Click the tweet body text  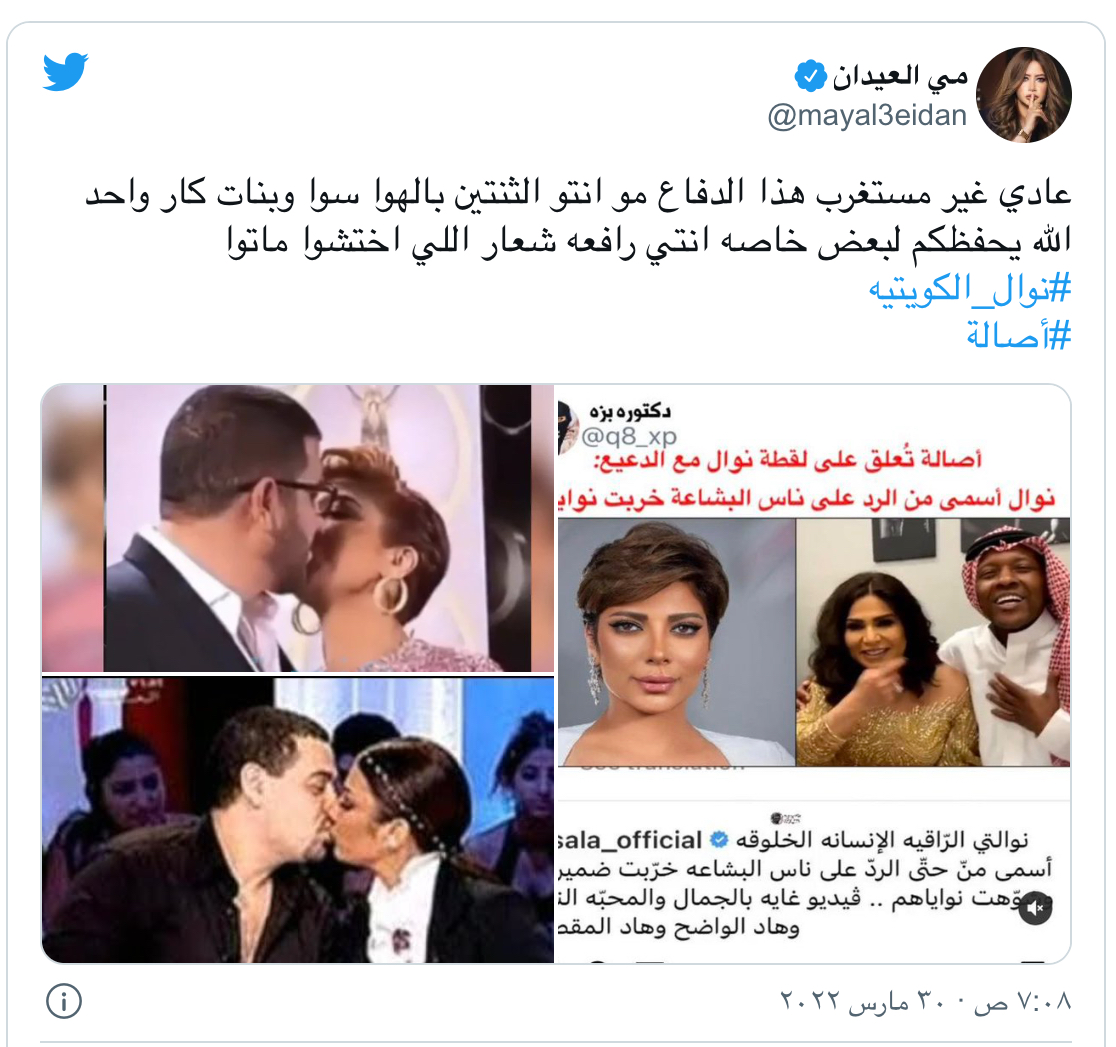click(x=578, y=217)
